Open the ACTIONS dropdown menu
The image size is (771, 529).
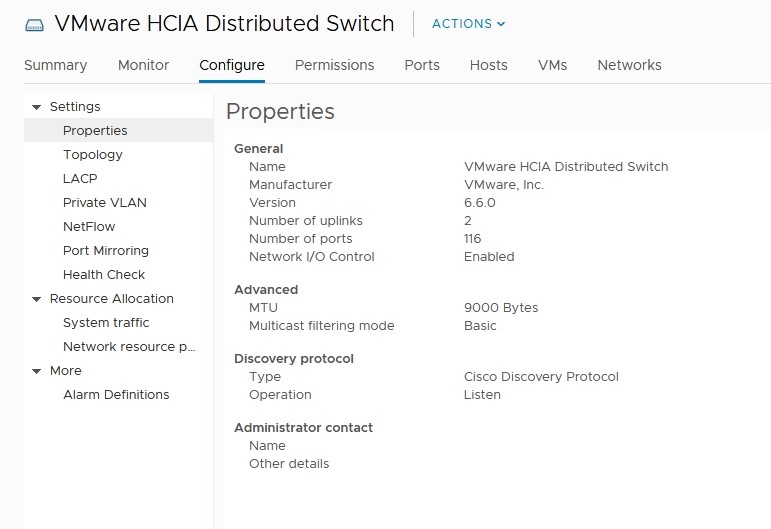click(x=468, y=24)
